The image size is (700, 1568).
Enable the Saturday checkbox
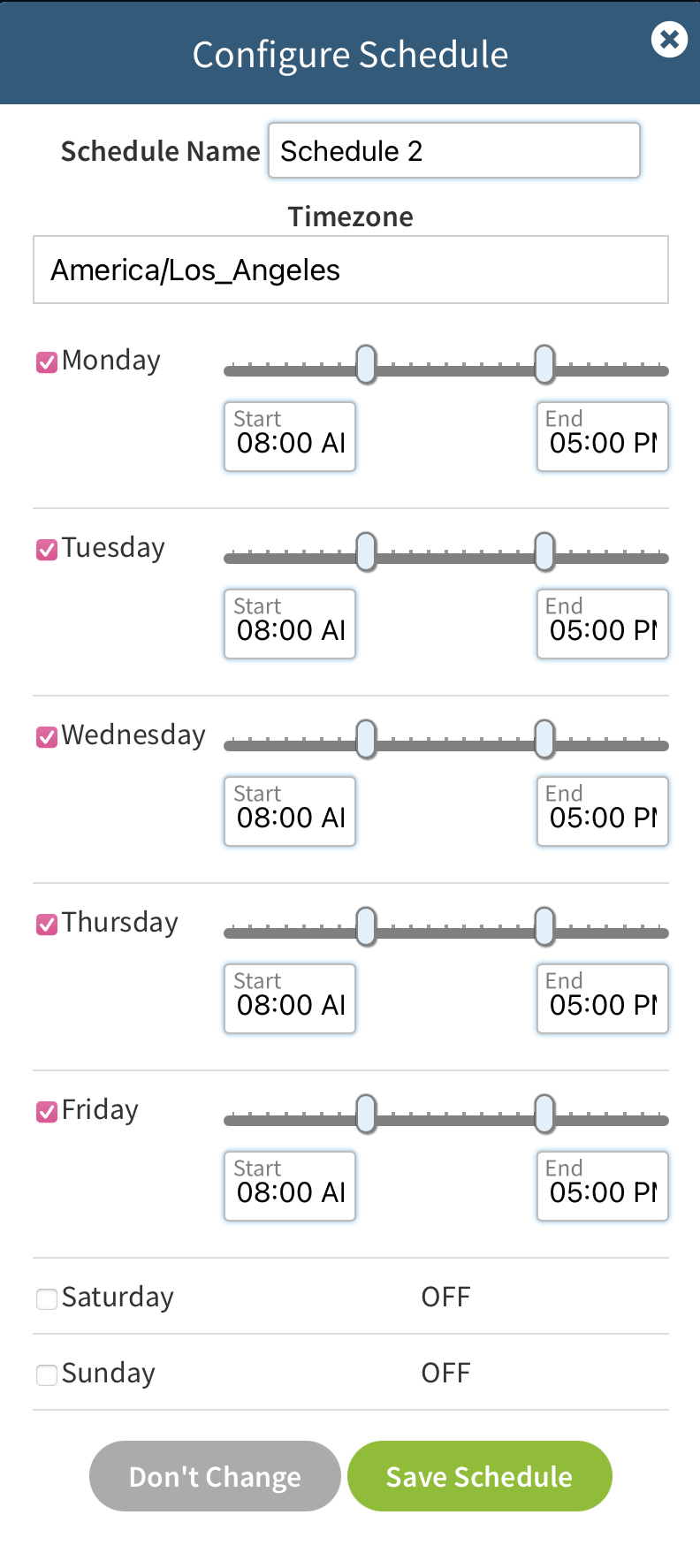click(x=47, y=1298)
